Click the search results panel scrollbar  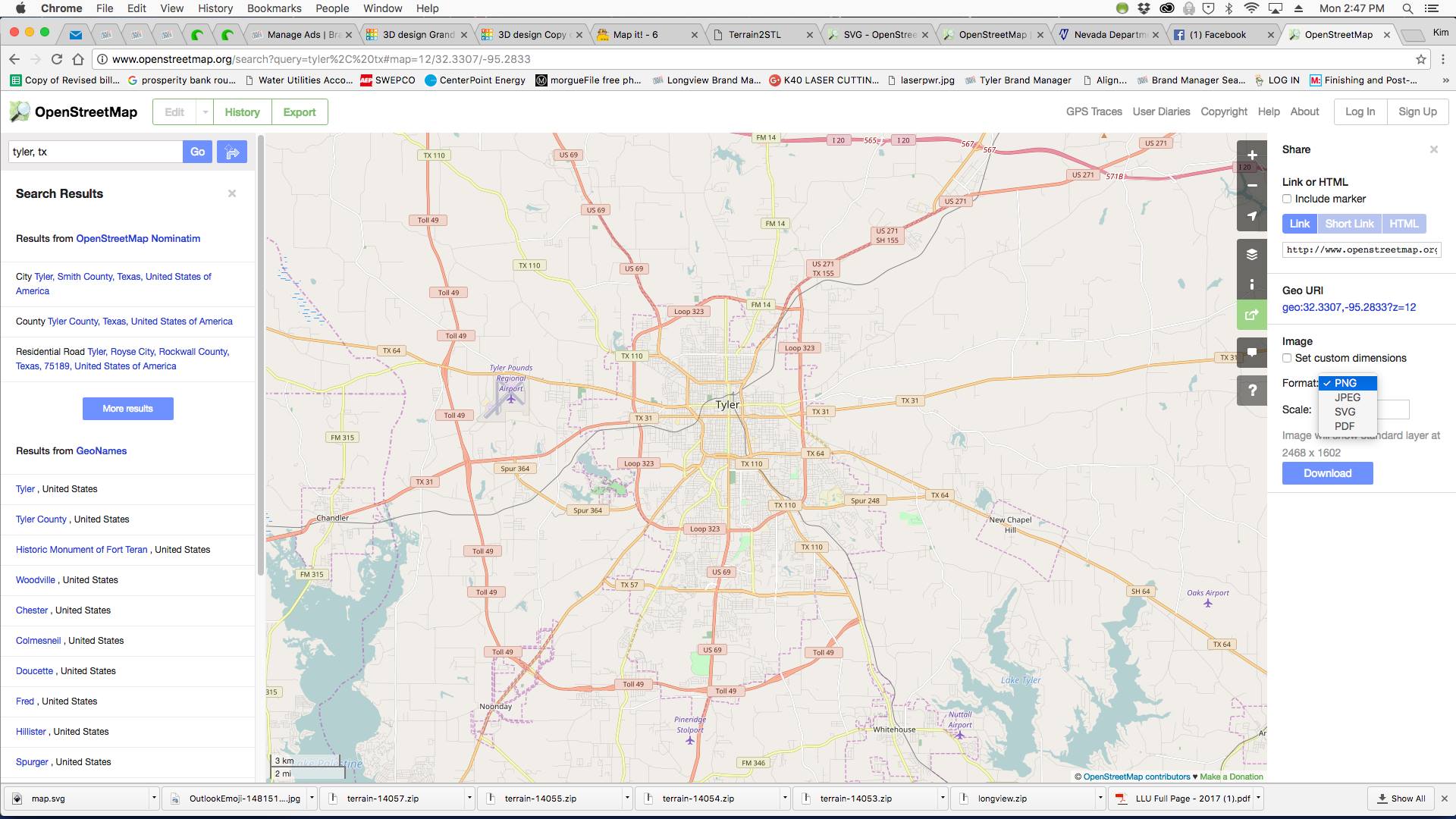point(261,356)
